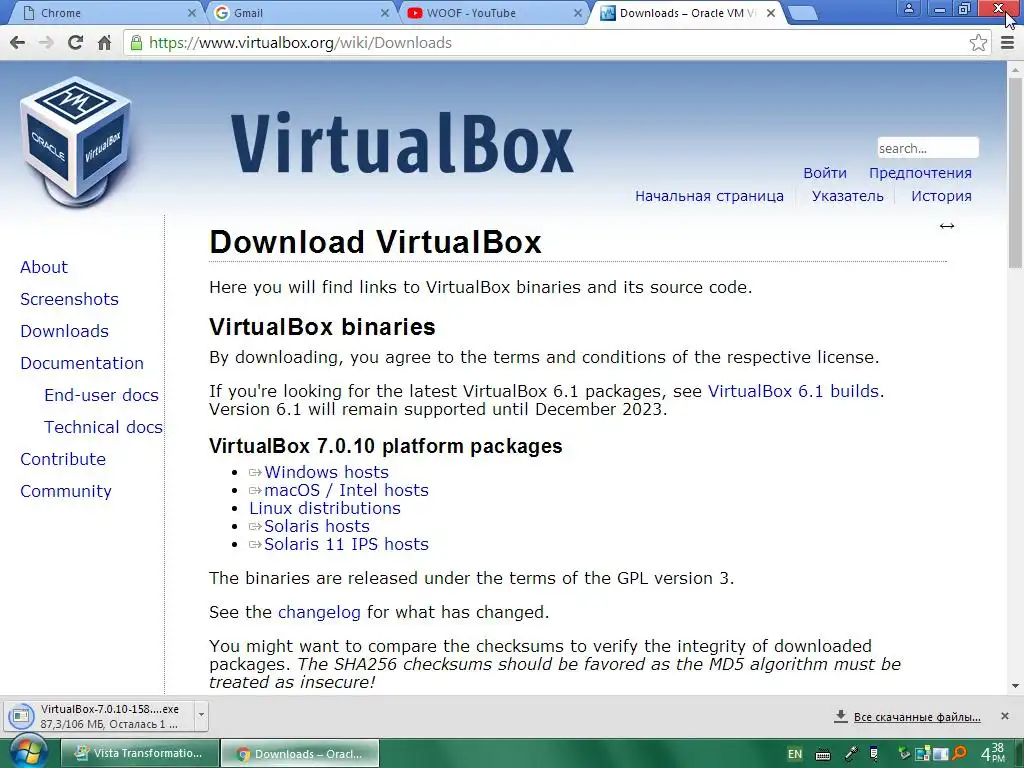Screen dimensions: 1024x768
Task: Click the orange magnifier tray icon
Action: [959, 754]
